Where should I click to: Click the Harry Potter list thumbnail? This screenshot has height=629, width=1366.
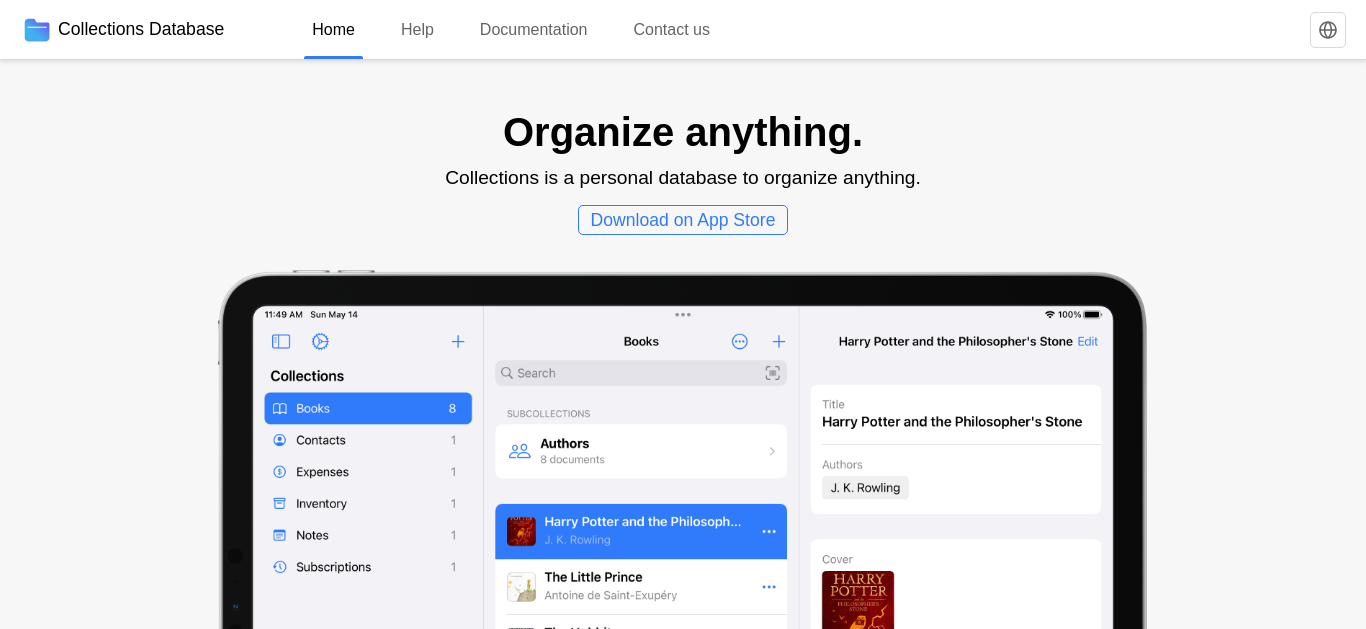[x=521, y=531]
